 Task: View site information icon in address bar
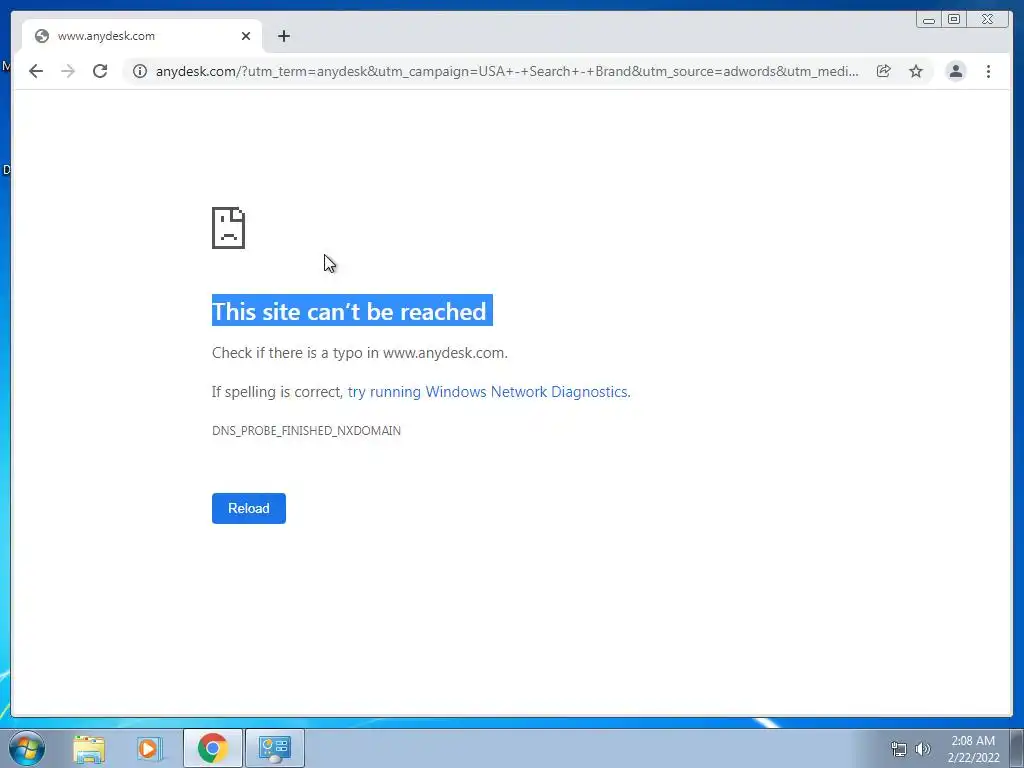(x=140, y=71)
